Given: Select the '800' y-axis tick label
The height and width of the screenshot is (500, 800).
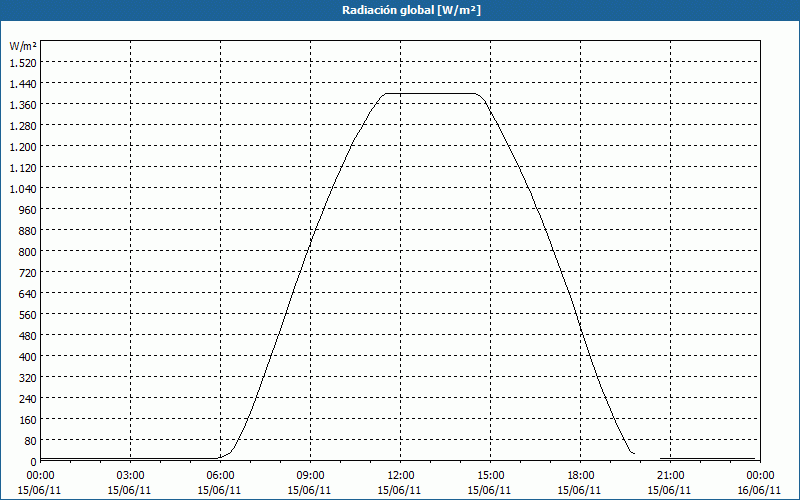Looking at the screenshot, I should point(28,252).
